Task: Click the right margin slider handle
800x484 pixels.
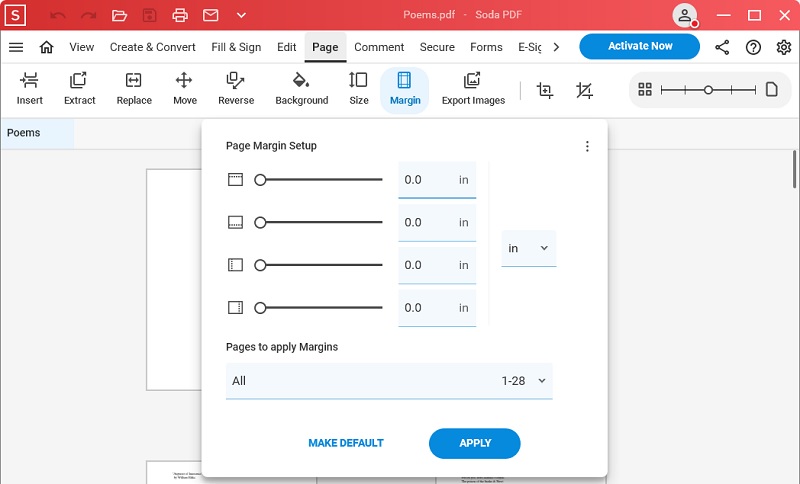Action: 260,308
